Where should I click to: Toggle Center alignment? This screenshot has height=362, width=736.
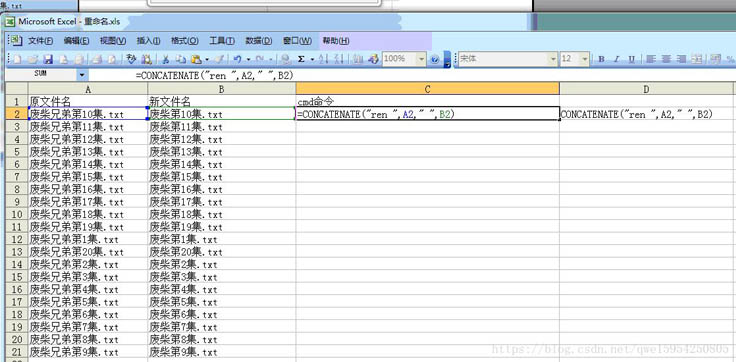pyautogui.click(x=666, y=59)
